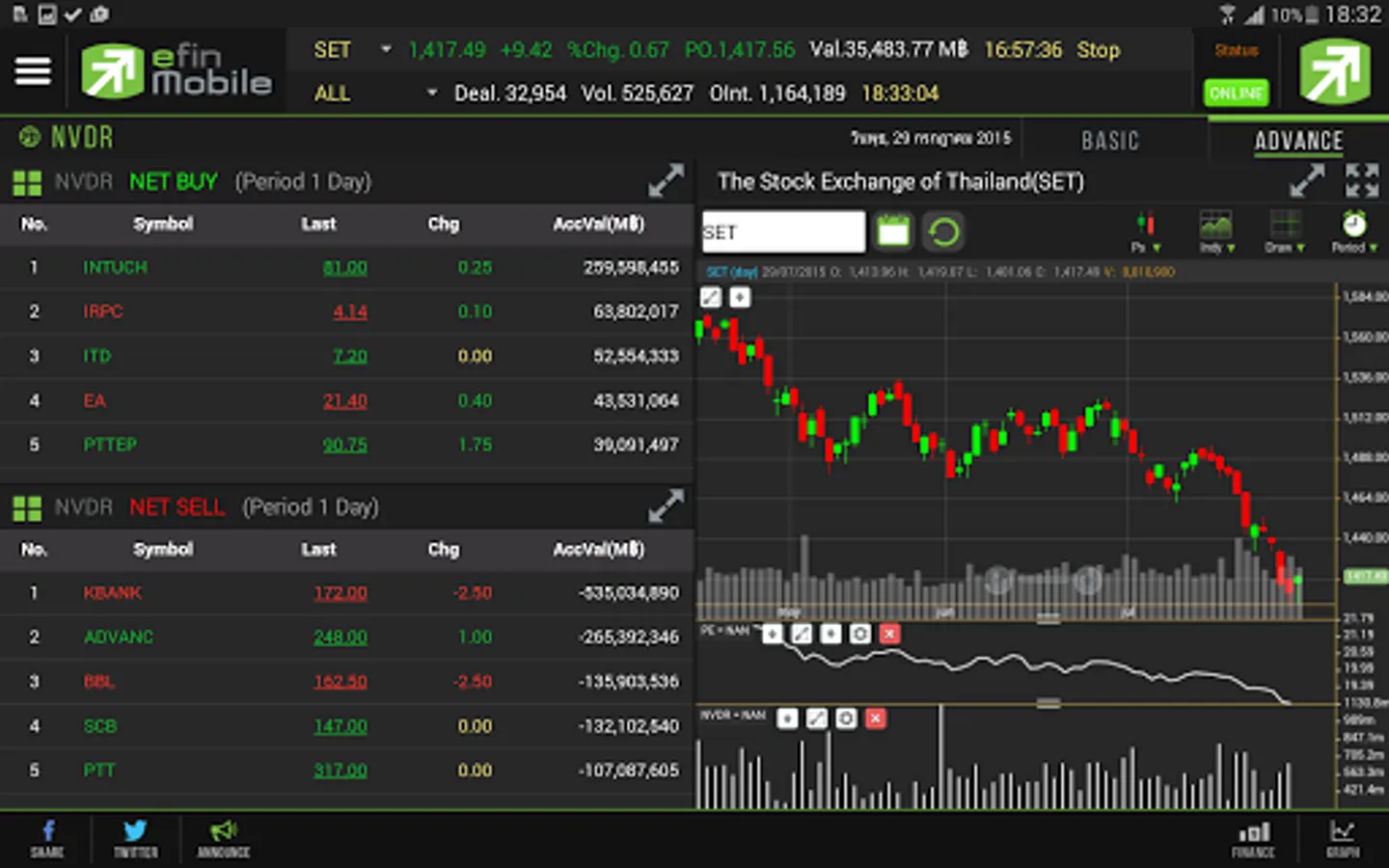Select ADVANC in the Net Sell list

click(118, 637)
